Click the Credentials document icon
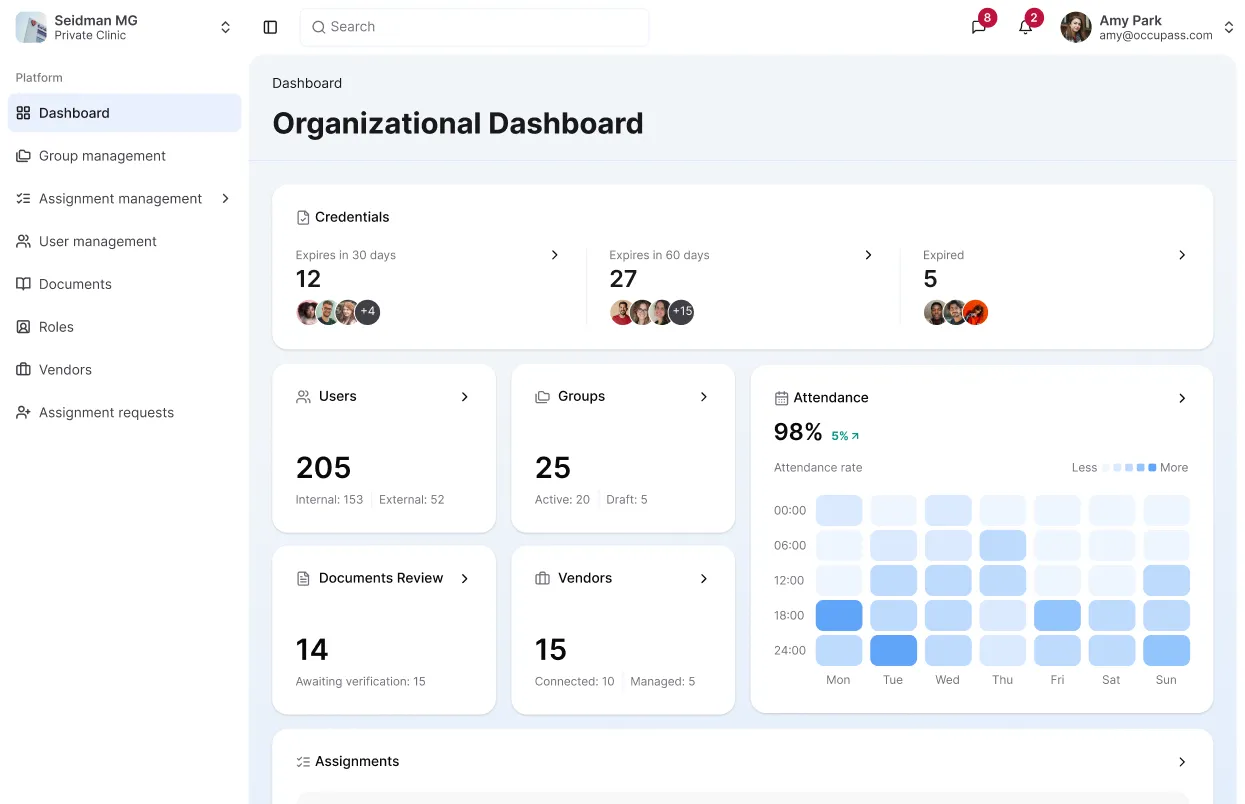The width and height of the screenshot is (1245, 804). click(303, 217)
